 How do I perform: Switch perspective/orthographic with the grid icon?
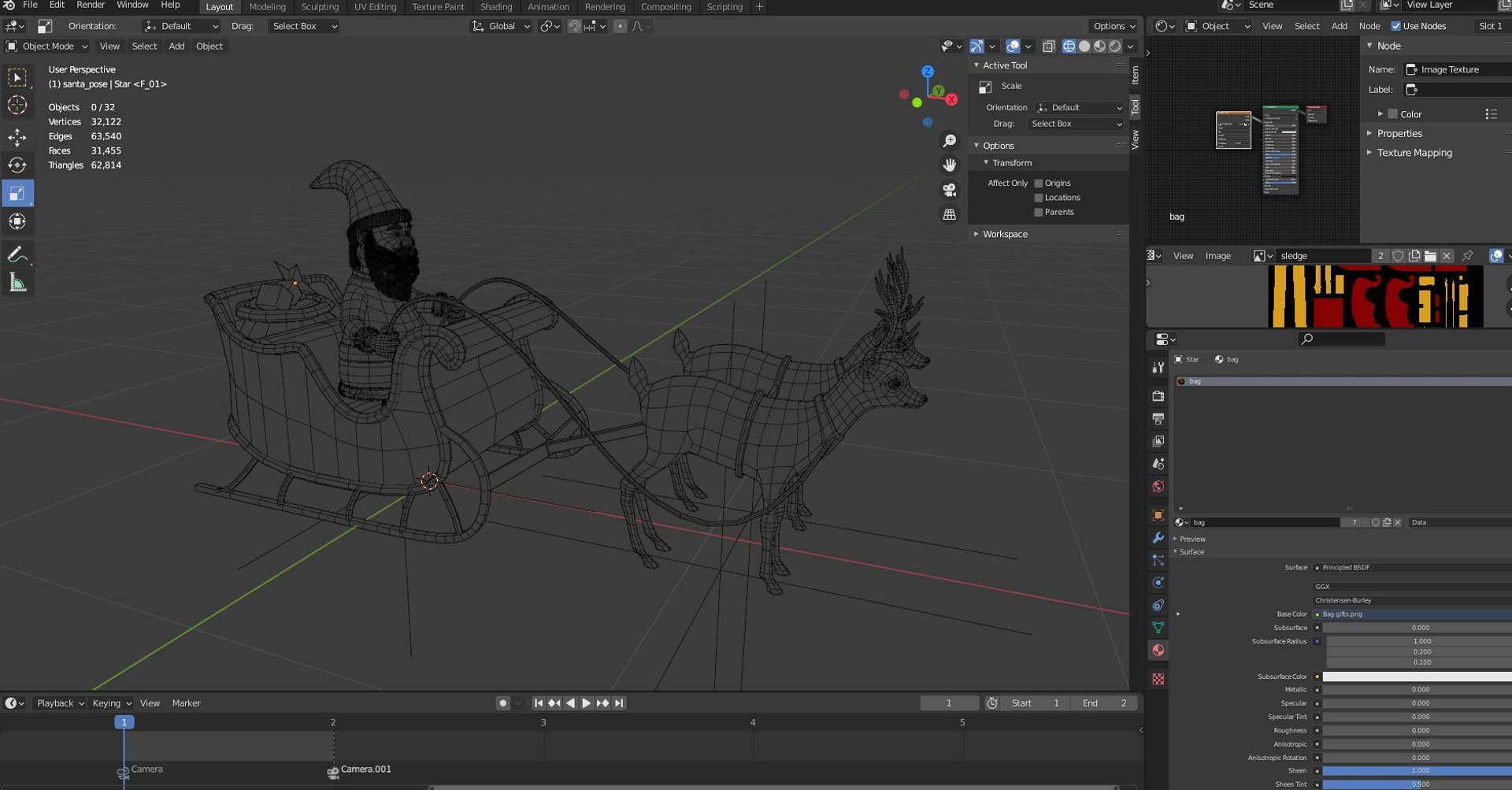tap(950, 214)
